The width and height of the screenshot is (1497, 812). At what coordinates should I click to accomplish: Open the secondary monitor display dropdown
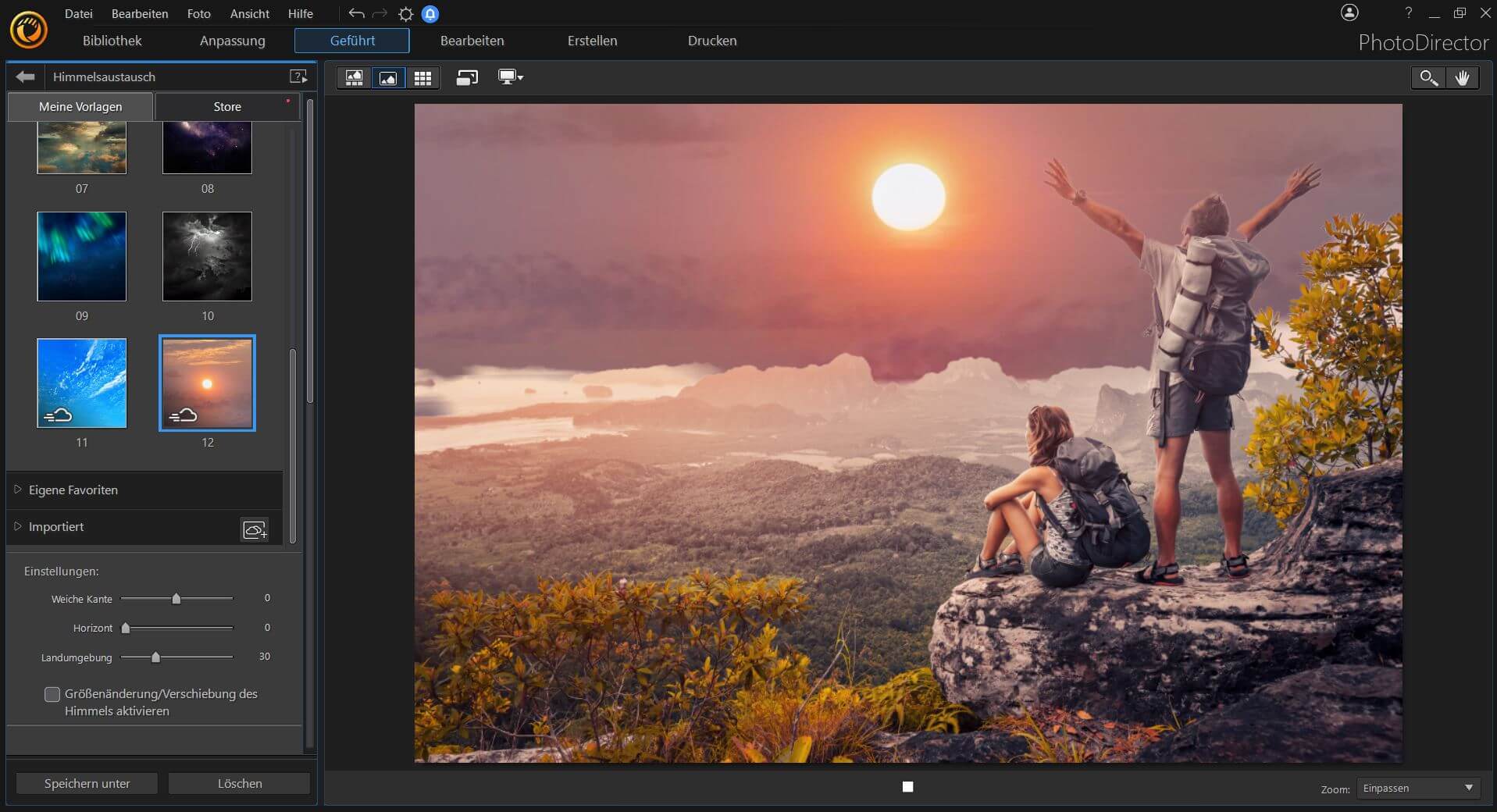(511, 77)
